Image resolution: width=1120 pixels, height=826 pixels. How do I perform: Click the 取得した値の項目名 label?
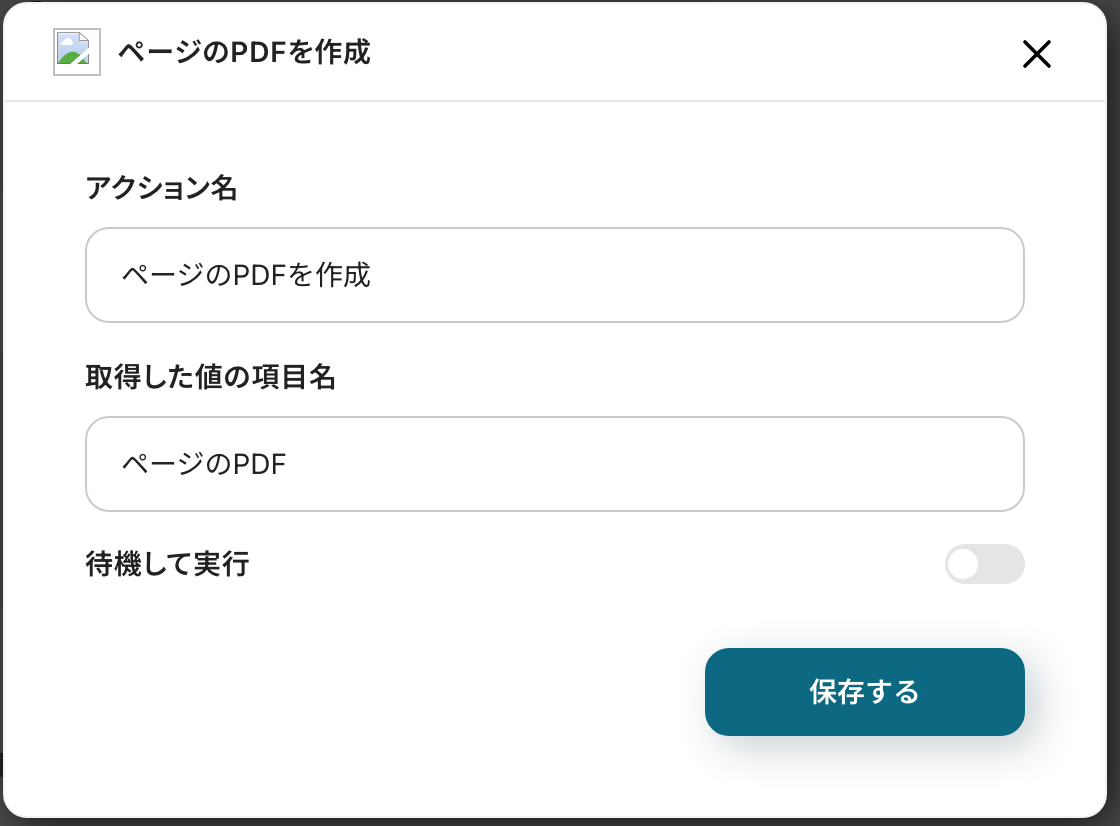click(x=210, y=377)
